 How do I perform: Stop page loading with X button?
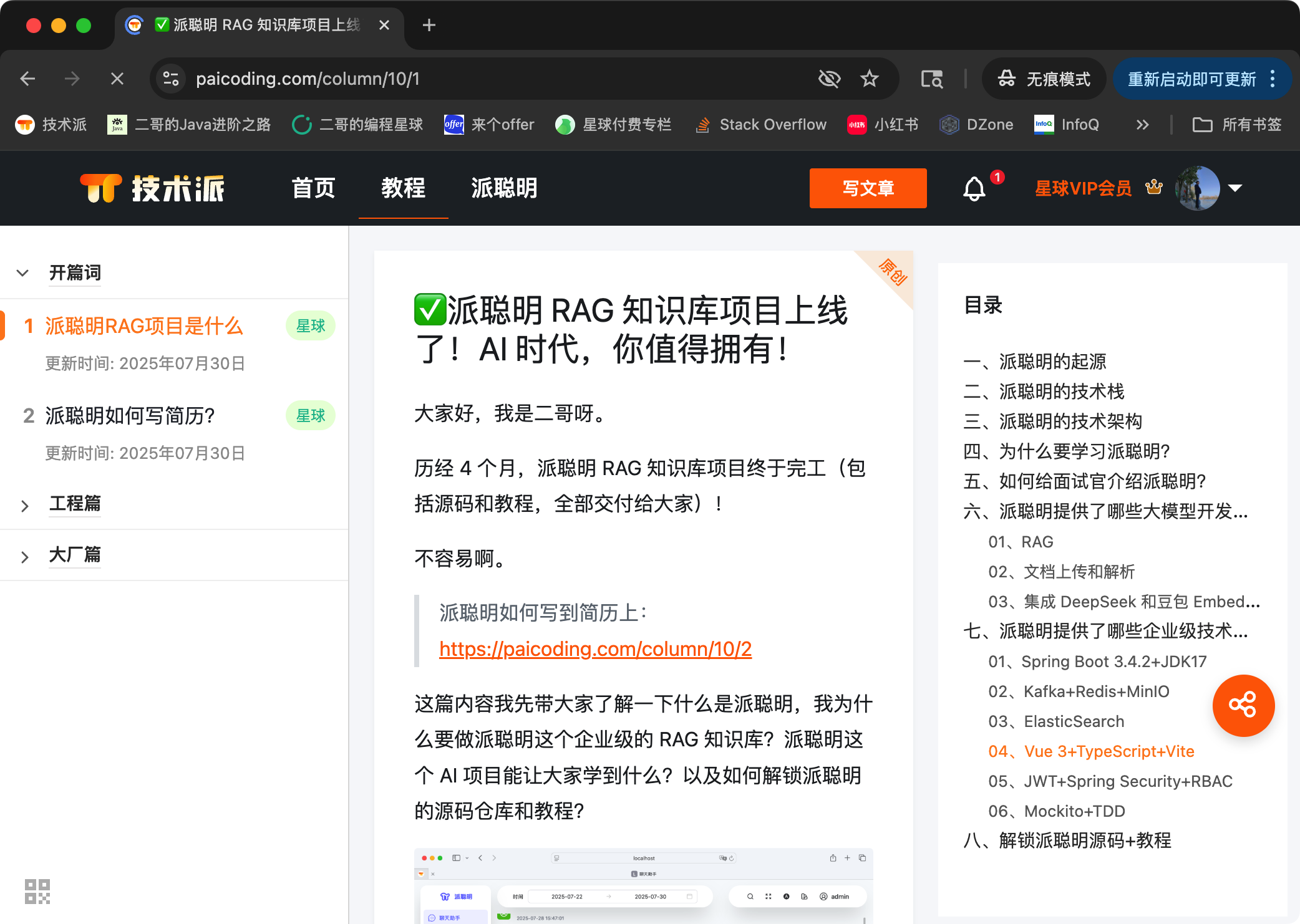click(117, 79)
